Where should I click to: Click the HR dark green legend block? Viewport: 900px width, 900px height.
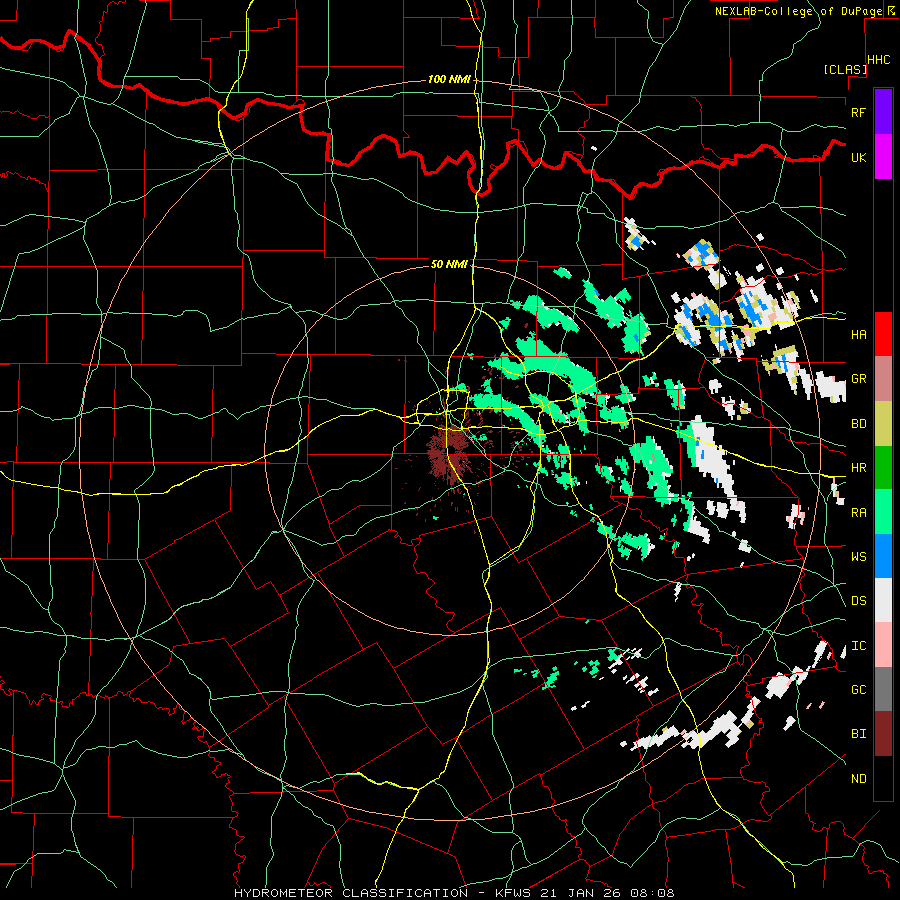tap(883, 467)
